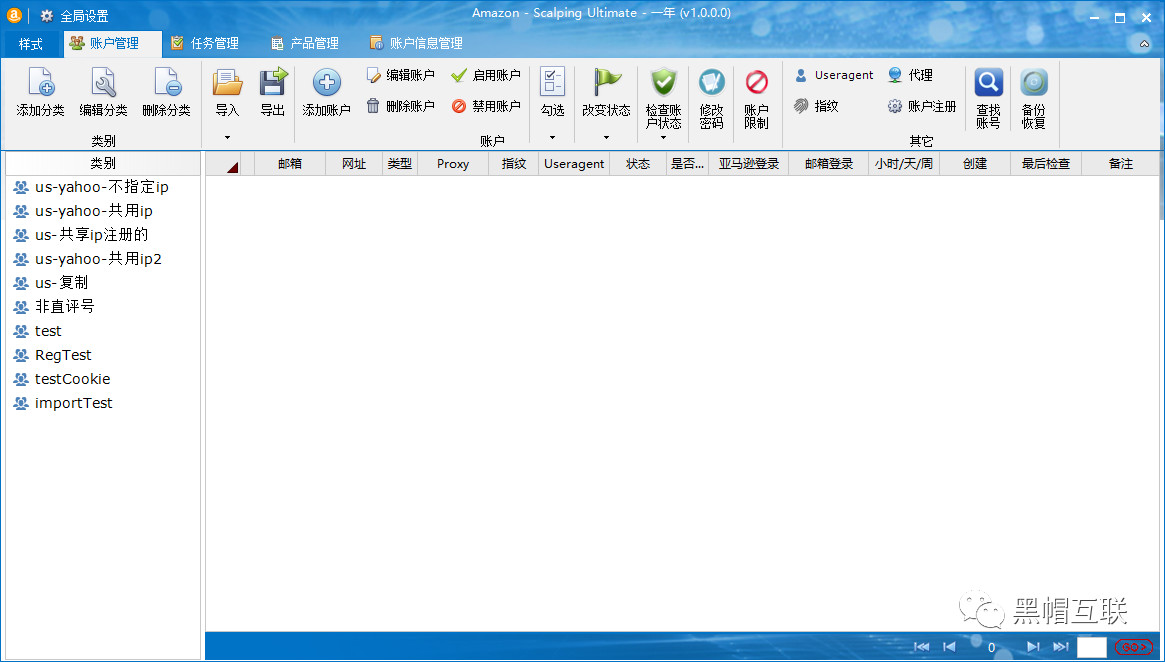This screenshot has height=662, width=1165.
Task: Click the Useragent column header
Action: pyautogui.click(x=574, y=163)
